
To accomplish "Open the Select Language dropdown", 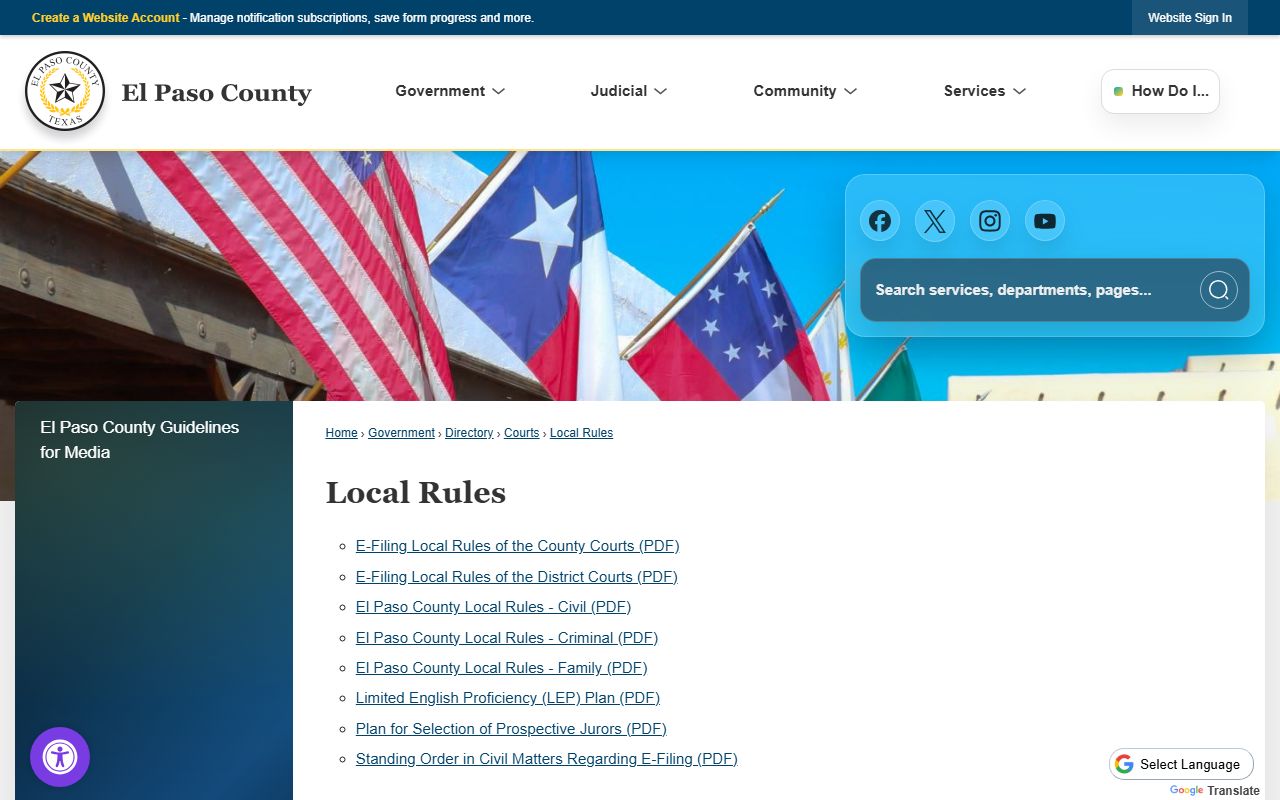I will pyautogui.click(x=1181, y=764).
